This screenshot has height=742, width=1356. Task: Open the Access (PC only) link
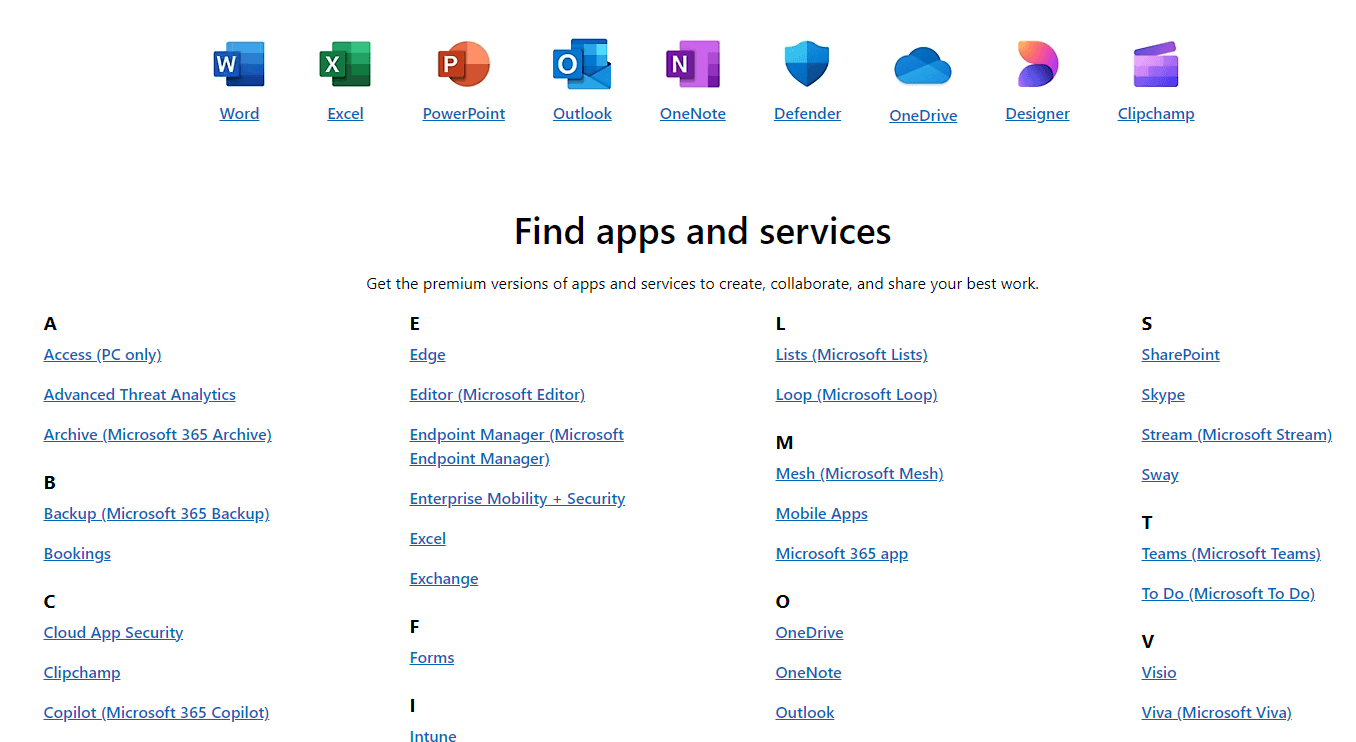(x=102, y=354)
